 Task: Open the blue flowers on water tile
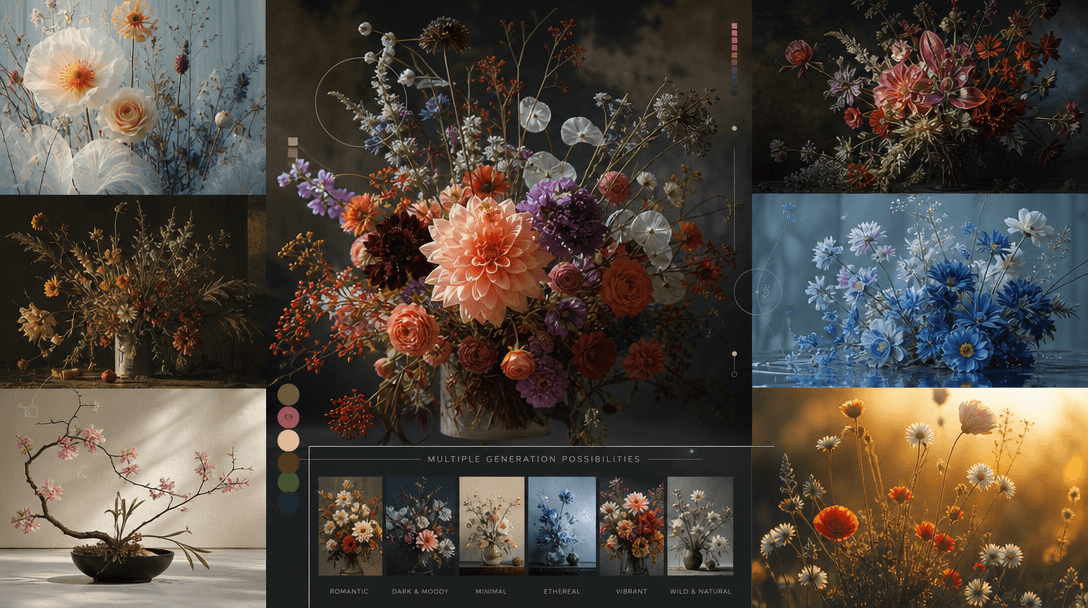pyautogui.click(x=920, y=290)
